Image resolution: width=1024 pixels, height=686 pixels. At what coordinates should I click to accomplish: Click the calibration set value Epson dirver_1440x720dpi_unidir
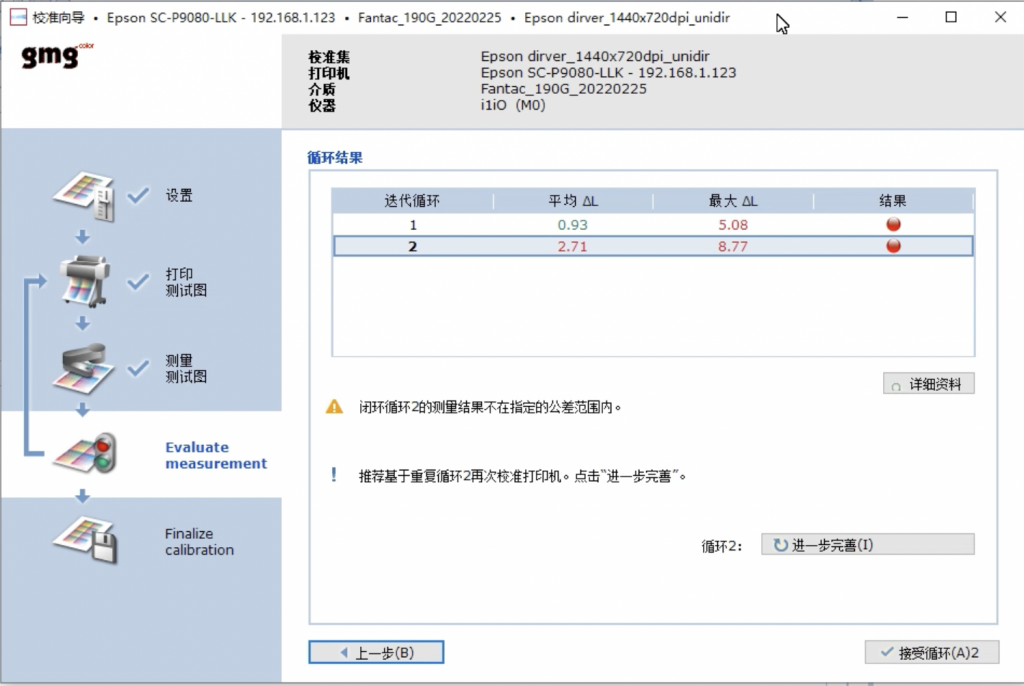pos(595,56)
